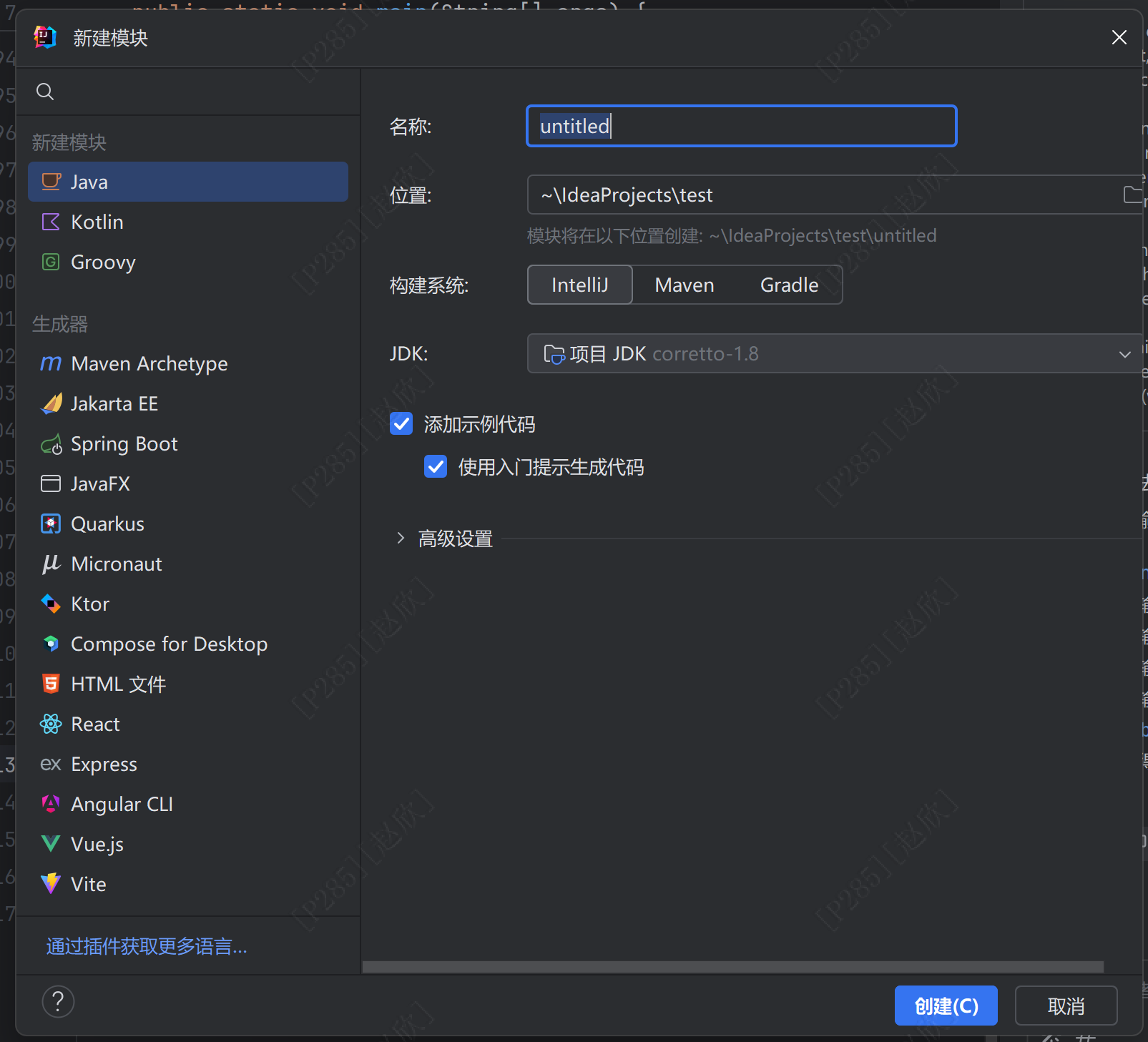Click the Compose for Desktop icon
Viewport: 1148px width, 1042px height.
[x=51, y=644]
